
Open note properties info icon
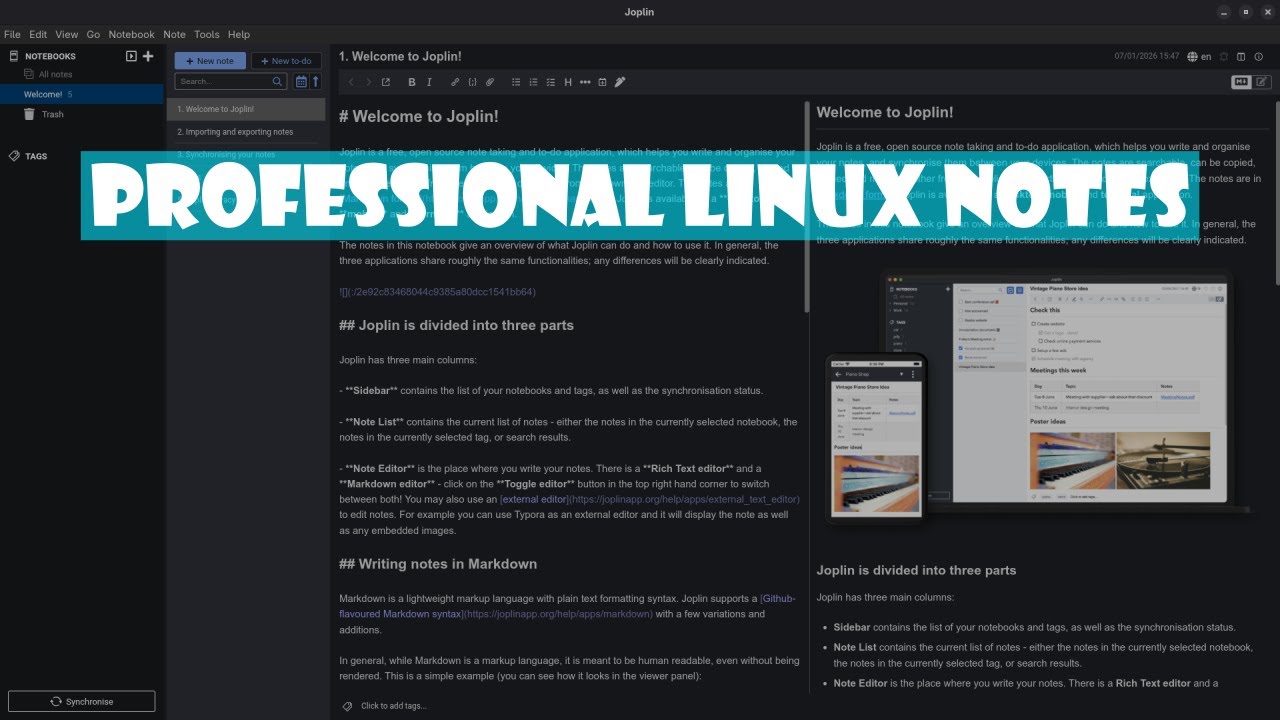1259,57
